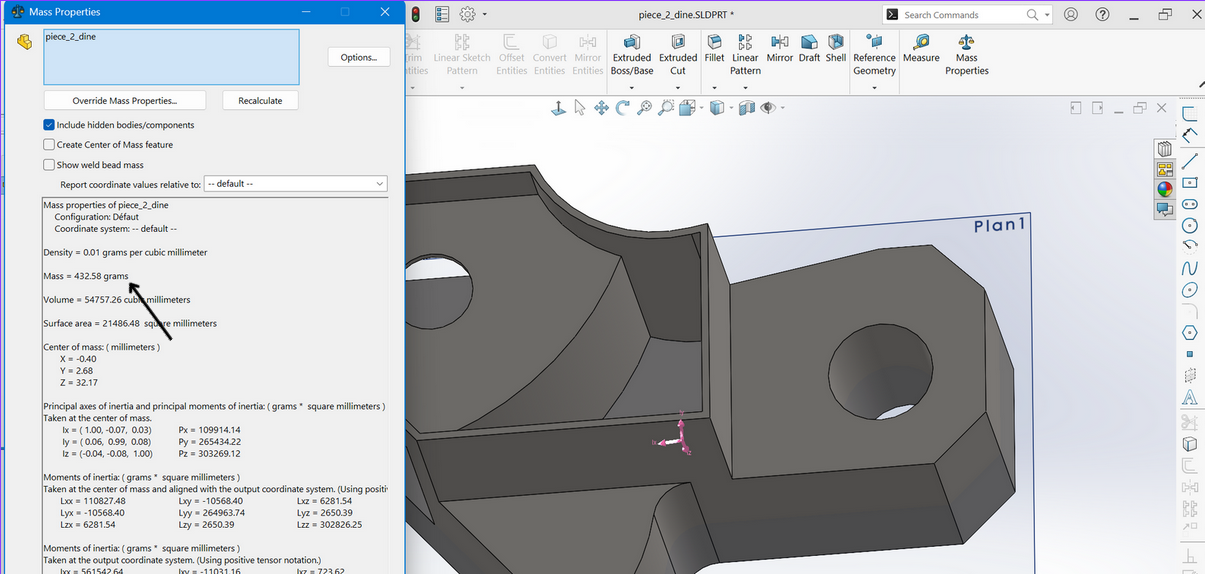Activate the Pan move view tool
The height and width of the screenshot is (574, 1205).
tap(601, 108)
